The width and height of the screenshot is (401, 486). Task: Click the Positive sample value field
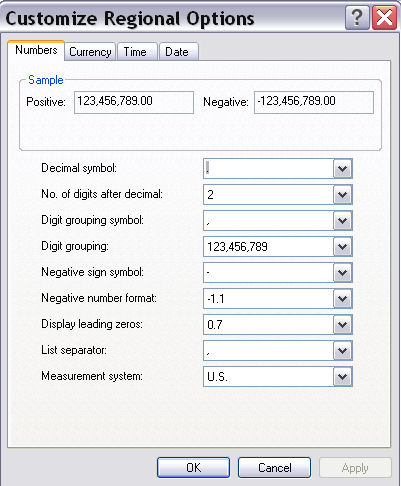(x=134, y=102)
